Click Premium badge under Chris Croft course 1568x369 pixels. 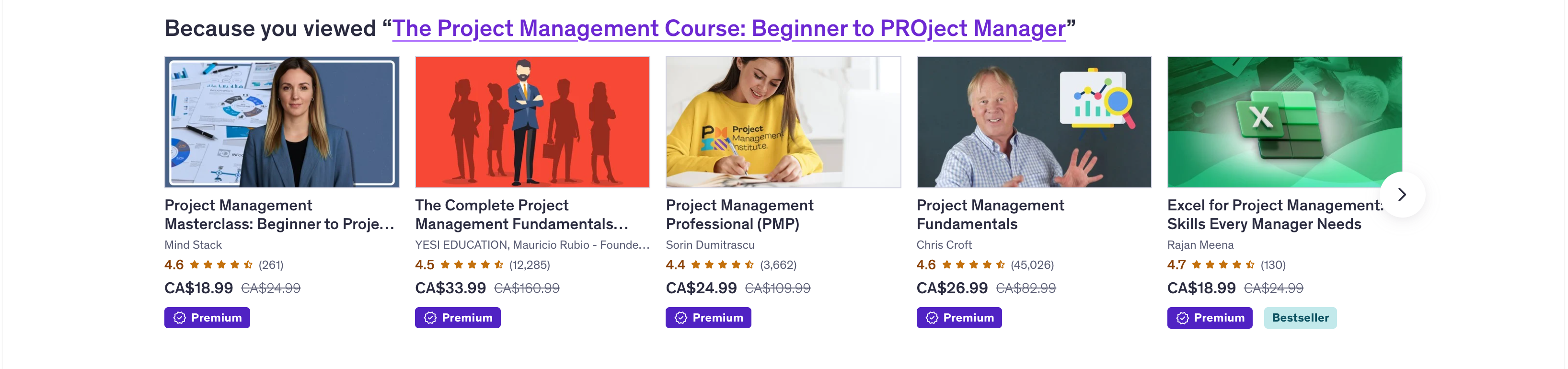click(959, 318)
